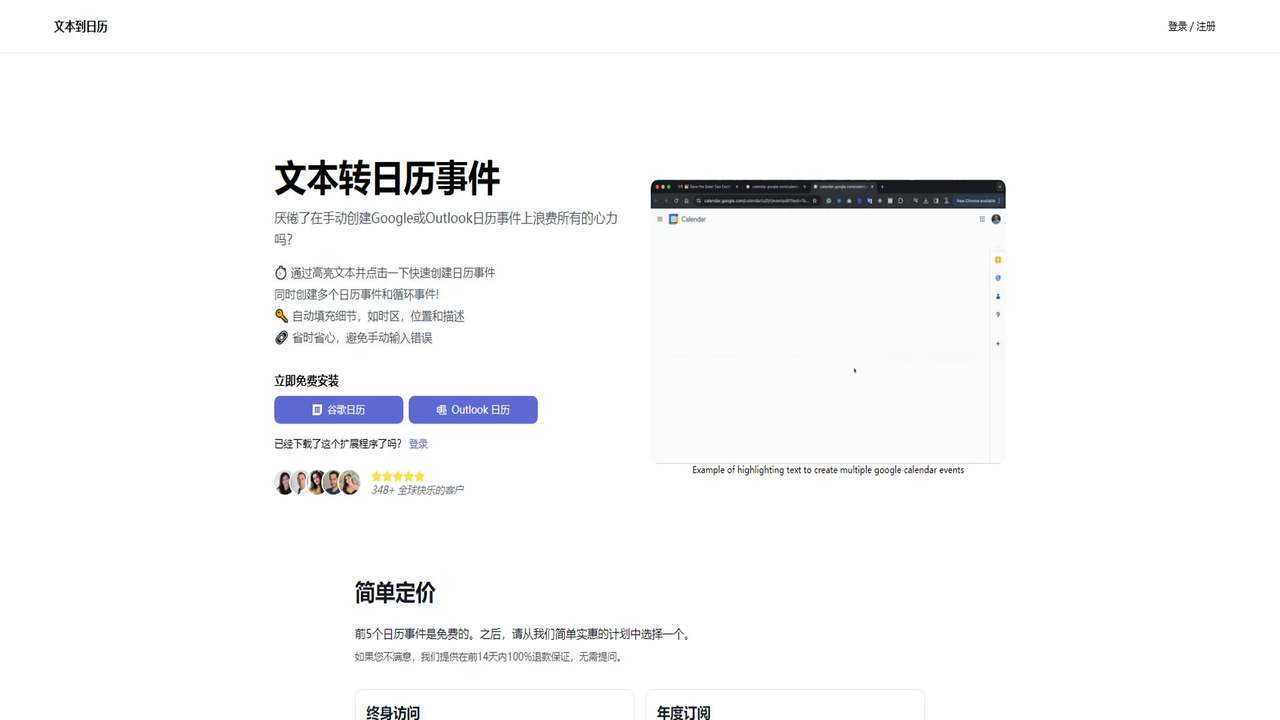Open the Google Calendar demo preview image
The height and width of the screenshot is (720, 1280).
click(x=828, y=321)
